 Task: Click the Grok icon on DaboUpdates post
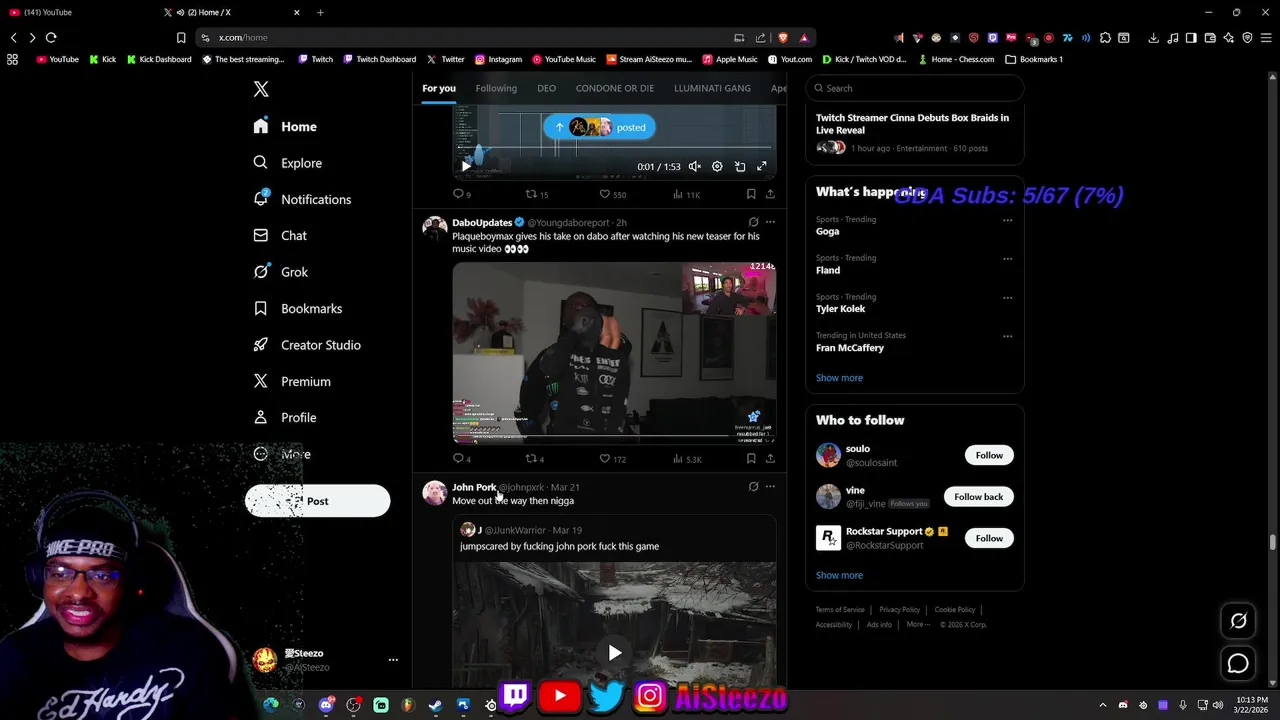coord(753,222)
